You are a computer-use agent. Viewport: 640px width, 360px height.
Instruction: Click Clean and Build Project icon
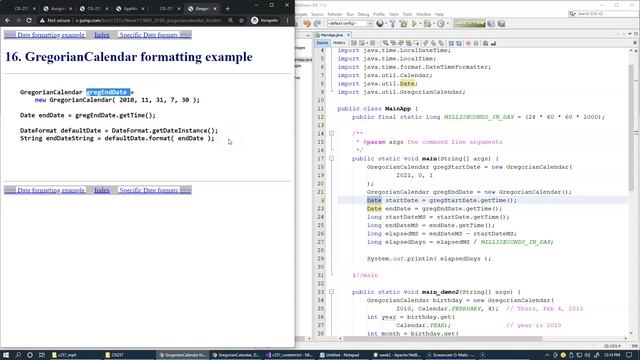(404, 24)
